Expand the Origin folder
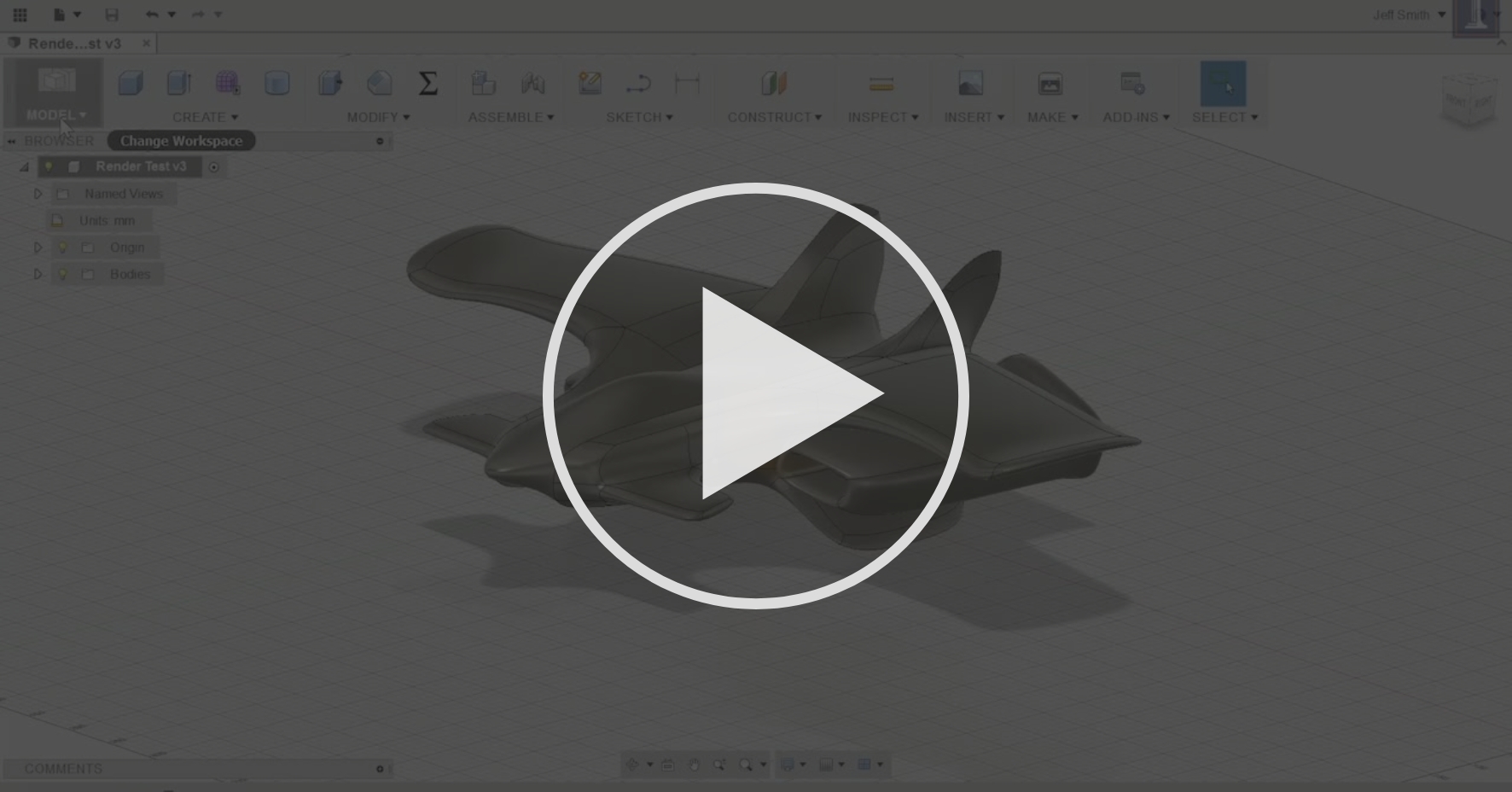 (38, 247)
